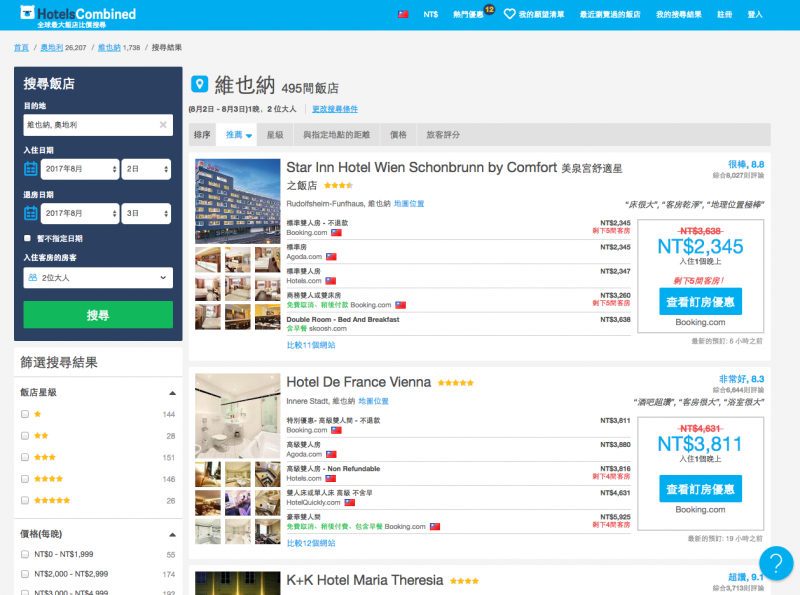Click the hot deals badge showing 12

click(x=489, y=9)
